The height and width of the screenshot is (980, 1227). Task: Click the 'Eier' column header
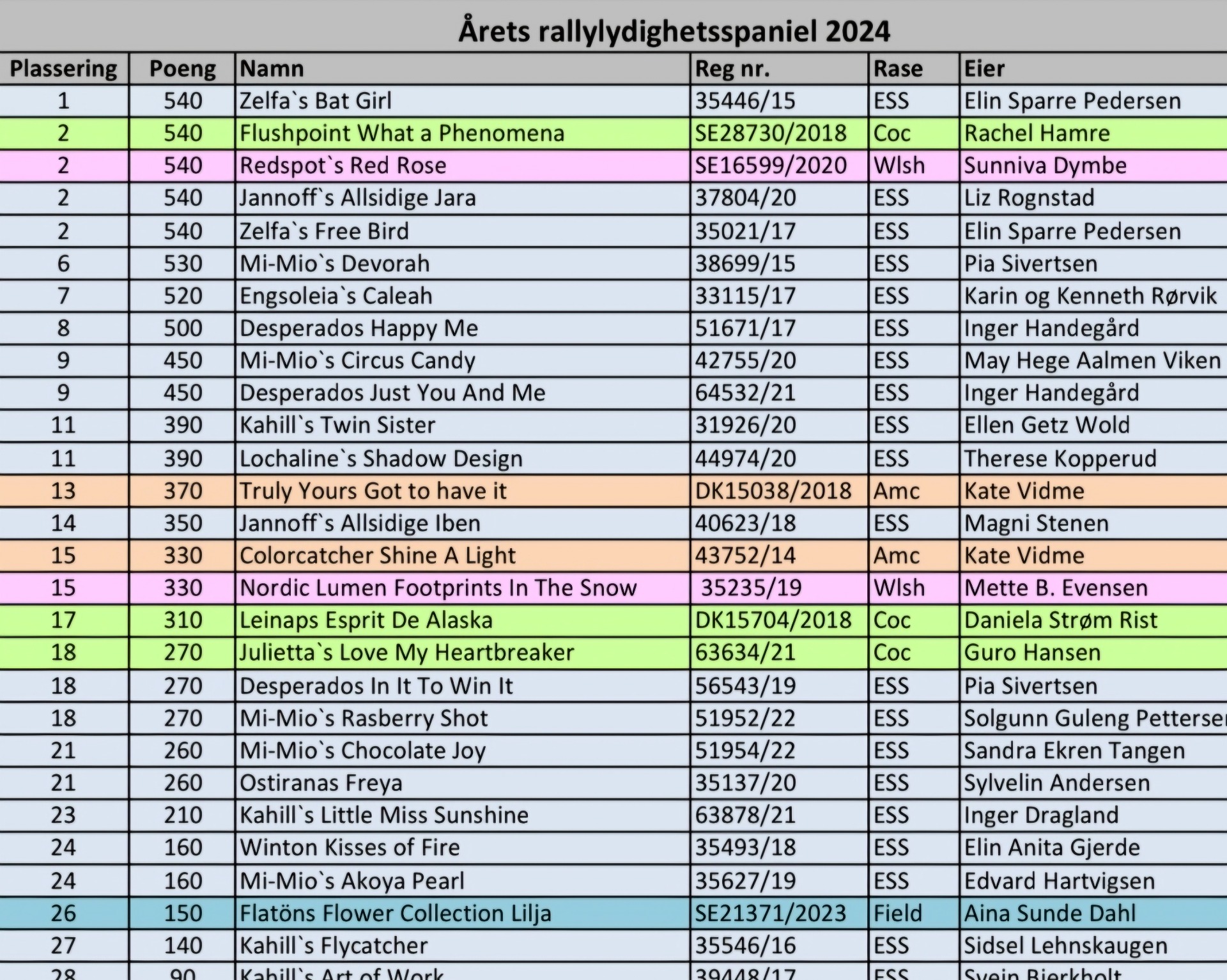(x=984, y=69)
